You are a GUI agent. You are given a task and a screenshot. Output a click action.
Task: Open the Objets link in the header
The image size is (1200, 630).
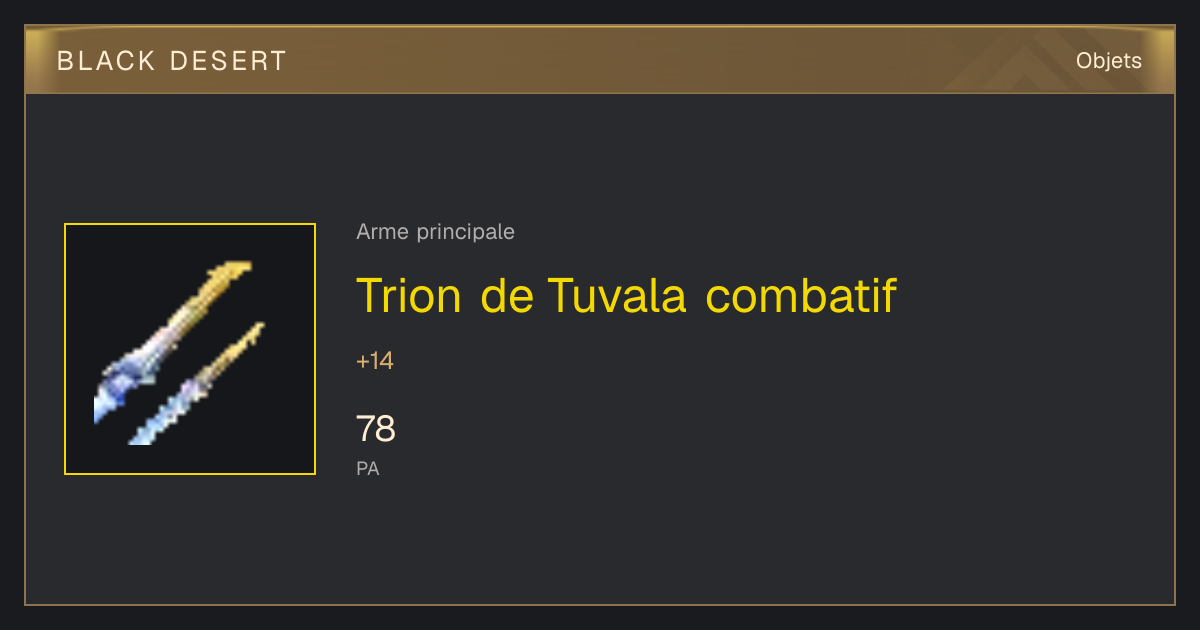coord(1109,61)
